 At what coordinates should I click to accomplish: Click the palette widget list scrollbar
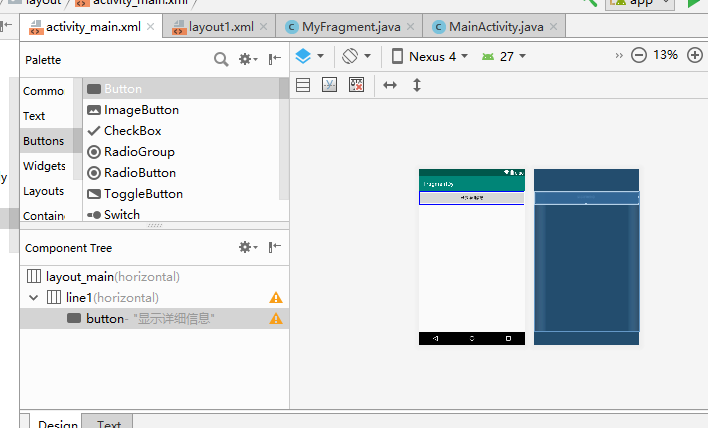click(x=284, y=139)
